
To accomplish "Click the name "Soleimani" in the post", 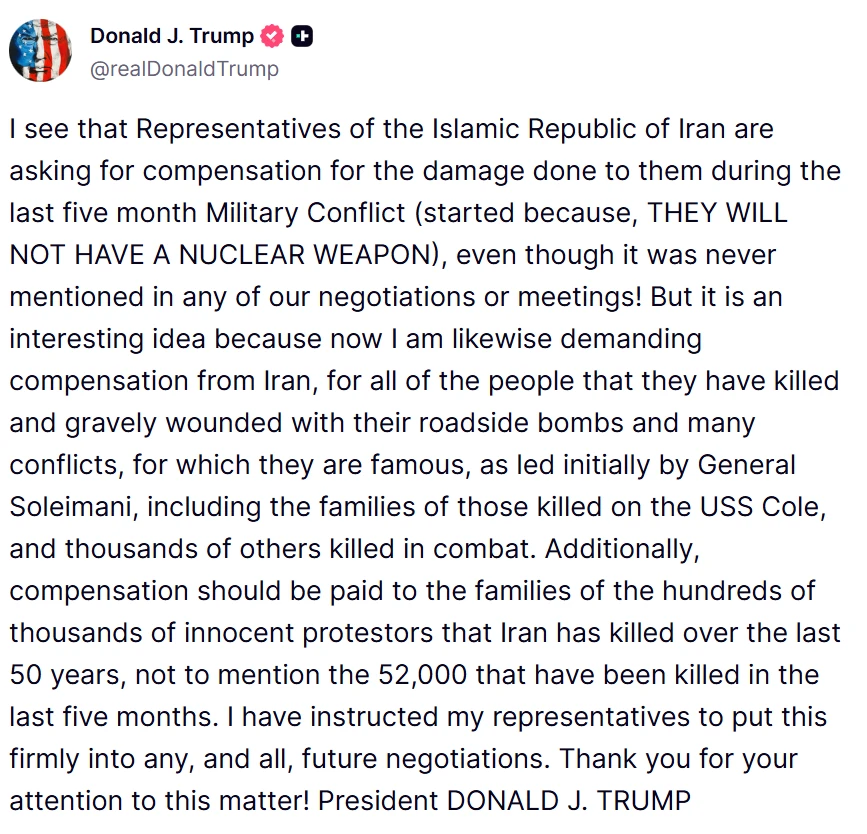I will 71,507.
